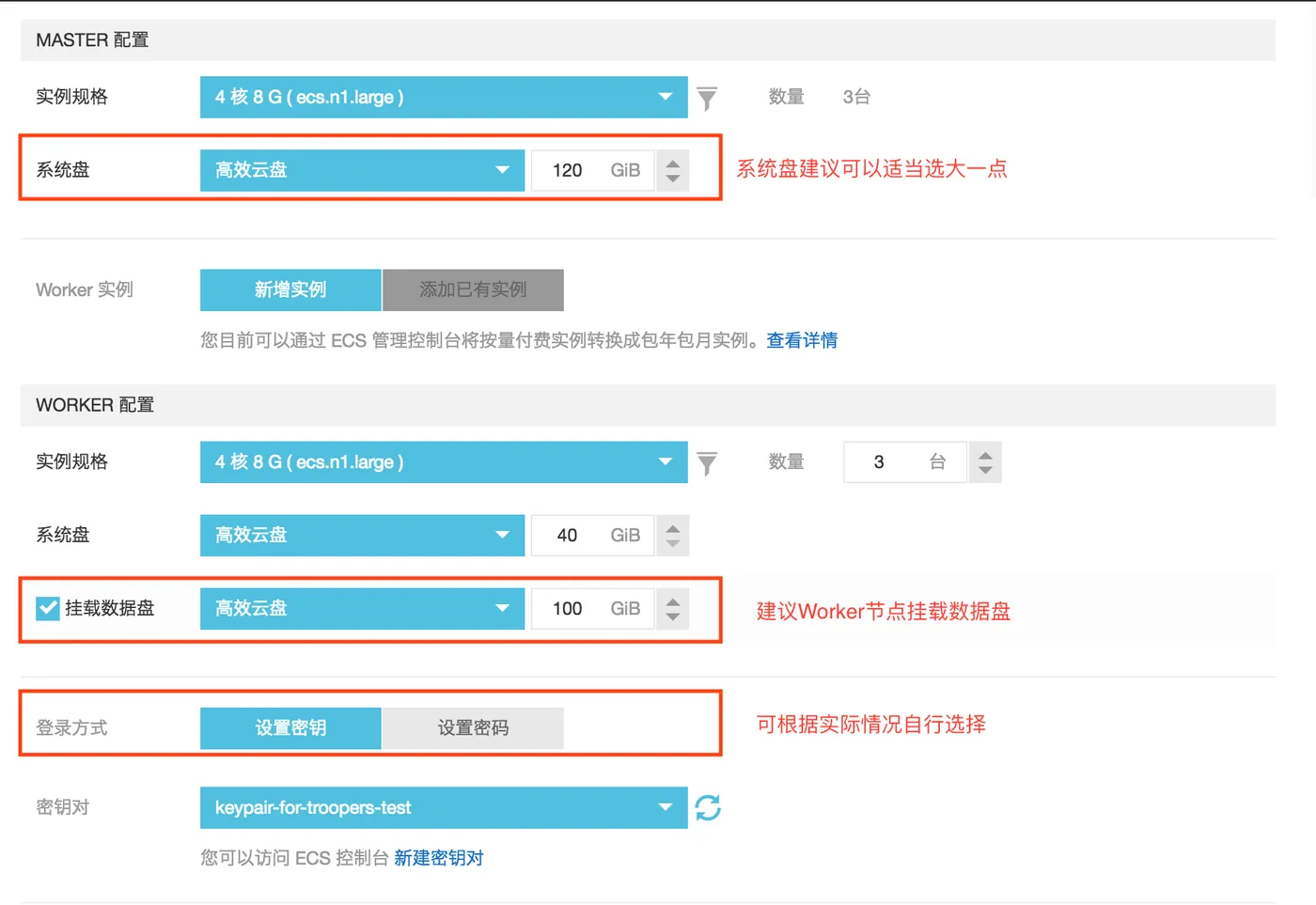Decrease the data disk size
The image size is (1316, 905).
coord(673,616)
